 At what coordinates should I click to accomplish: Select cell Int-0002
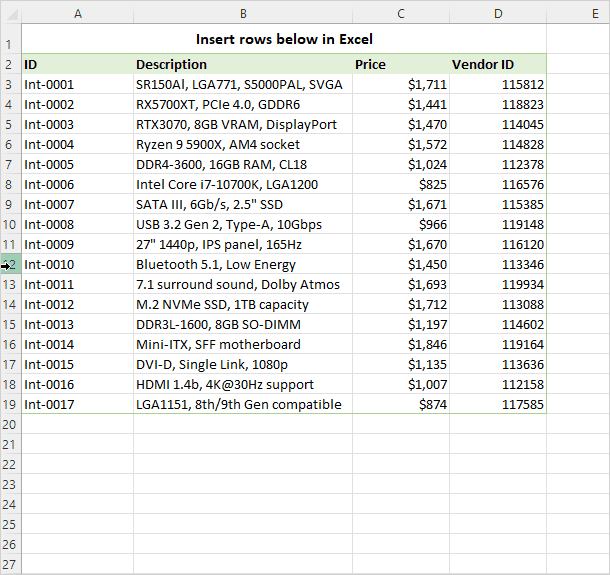point(78,104)
